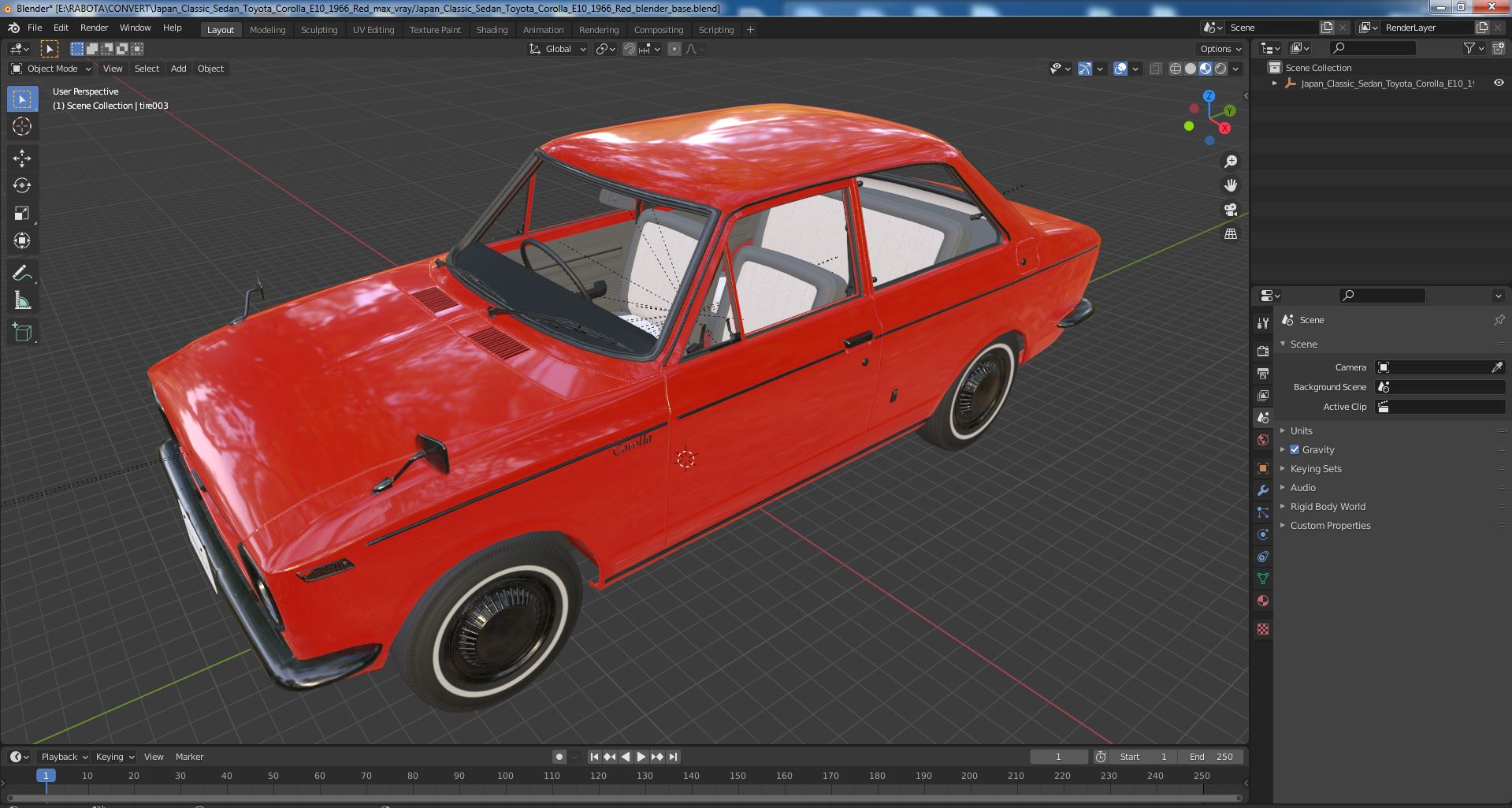Select the Transform tool
The image size is (1512, 808).
pos(22,240)
